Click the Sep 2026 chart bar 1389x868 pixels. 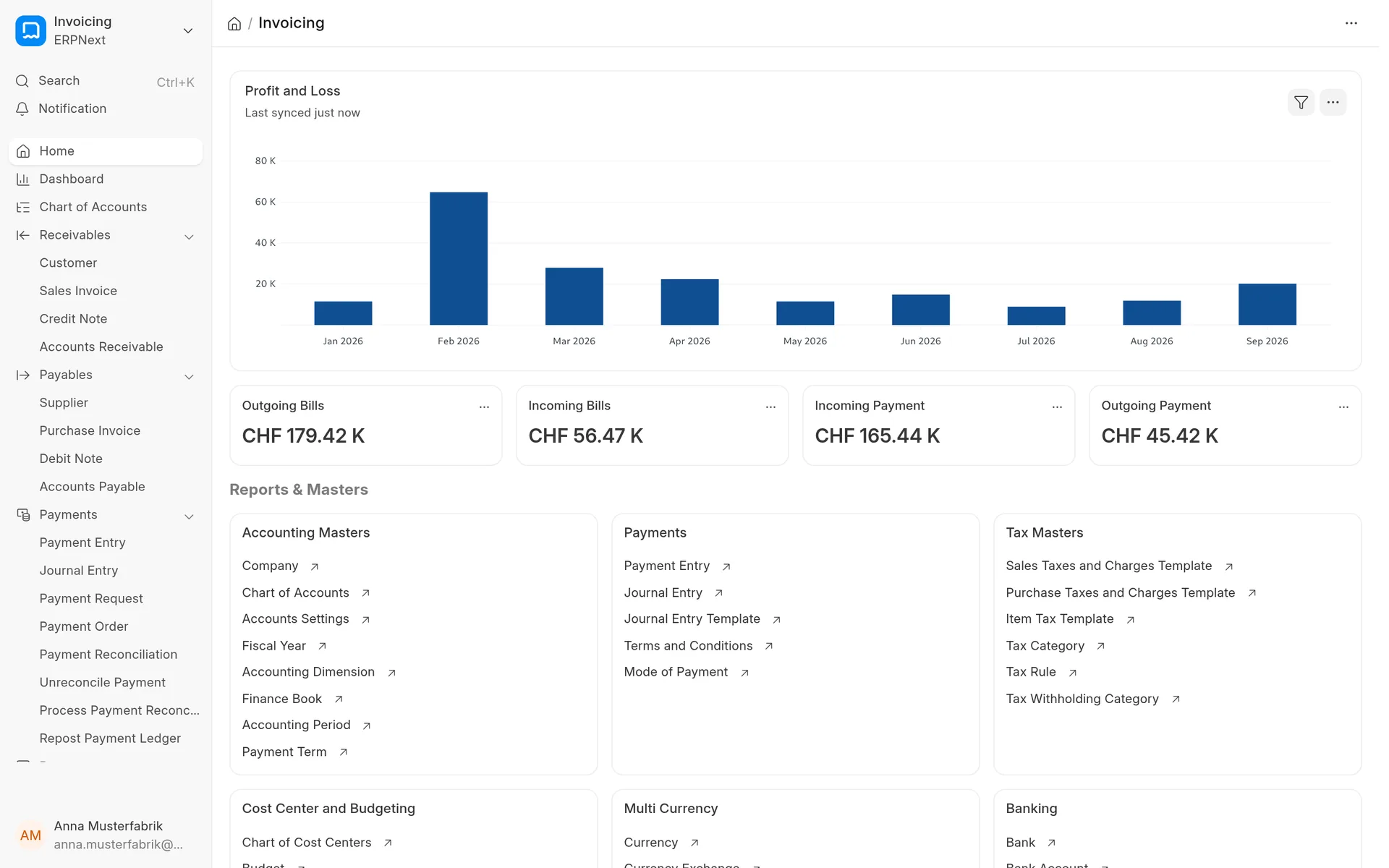click(1267, 304)
